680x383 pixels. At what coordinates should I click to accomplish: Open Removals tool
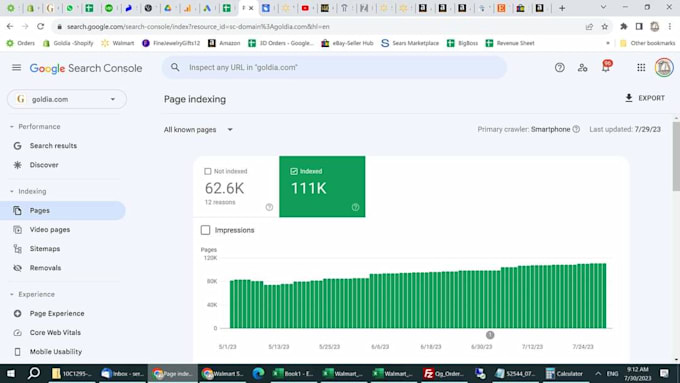tap(45, 268)
